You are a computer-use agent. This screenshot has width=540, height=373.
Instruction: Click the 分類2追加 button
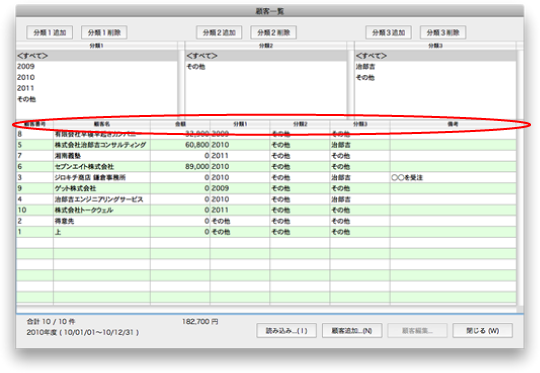(219, 32)
